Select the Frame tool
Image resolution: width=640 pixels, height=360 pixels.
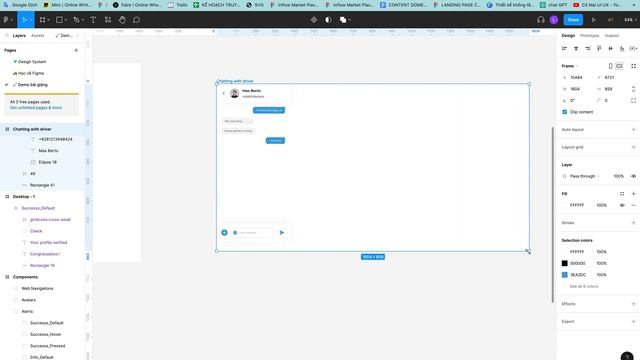point(42,20)
